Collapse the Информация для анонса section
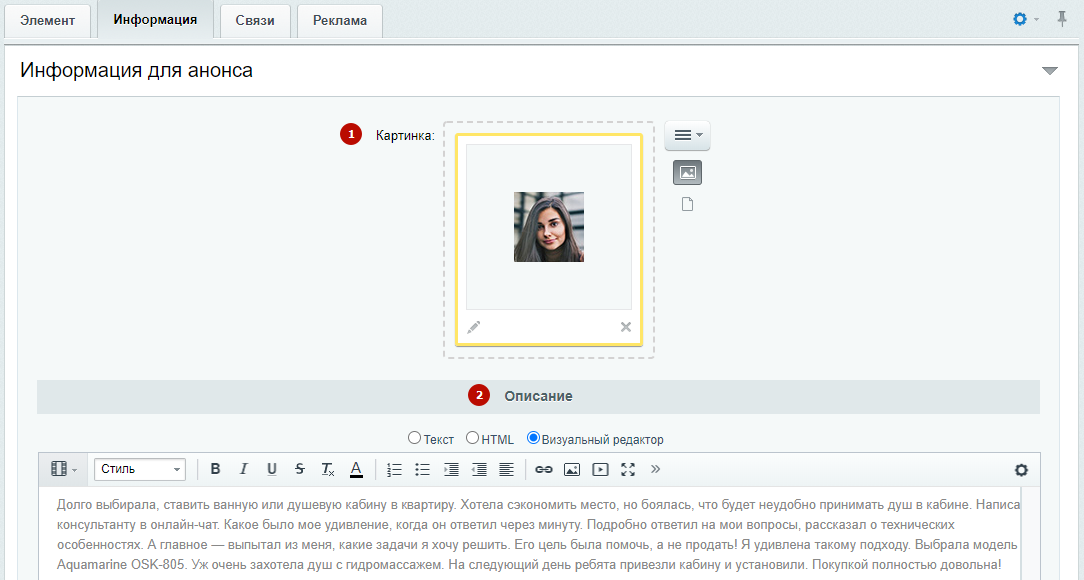The image size is (1084, 580). (1049, 71)
